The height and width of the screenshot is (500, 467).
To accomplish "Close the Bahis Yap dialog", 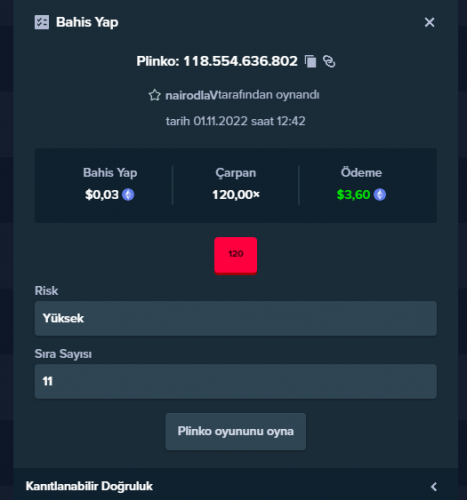I will coord(429,22).
